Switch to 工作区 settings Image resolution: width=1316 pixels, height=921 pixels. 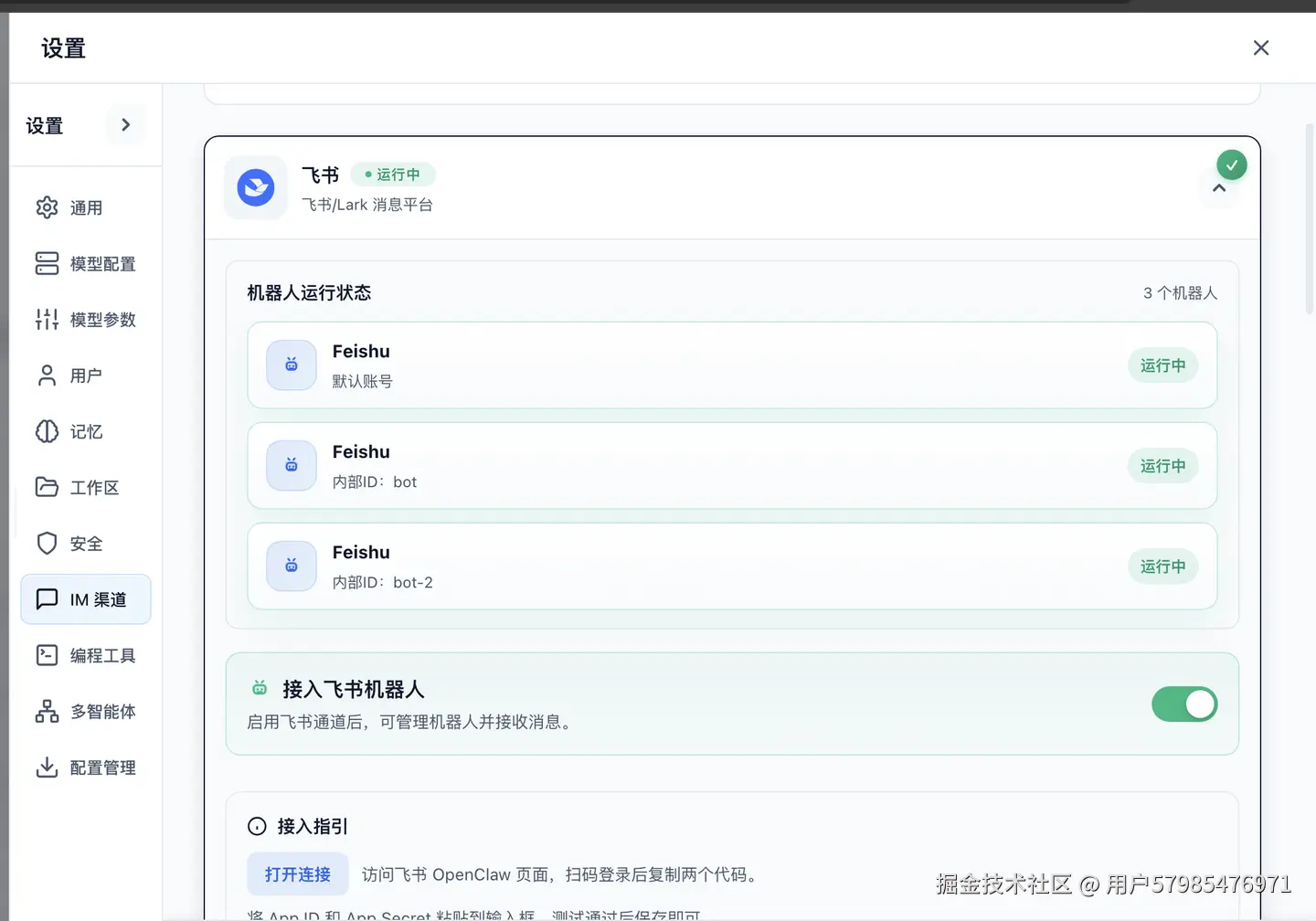[86, 487]
